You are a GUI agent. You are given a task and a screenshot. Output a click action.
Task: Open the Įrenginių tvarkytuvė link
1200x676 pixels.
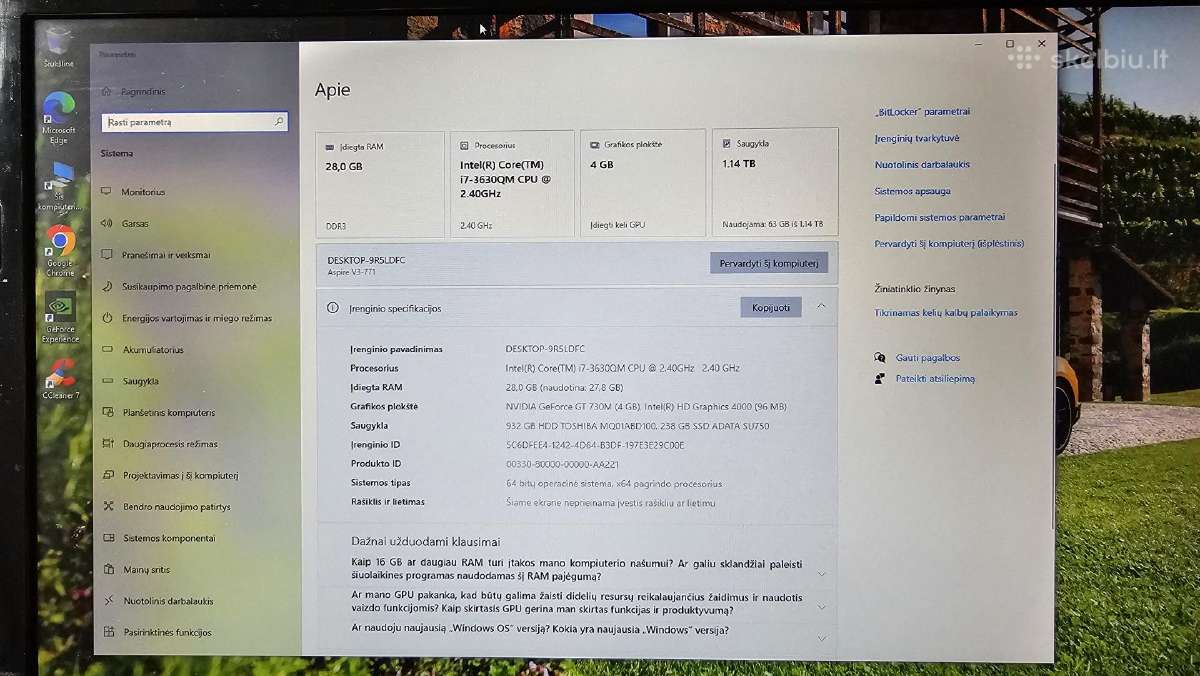(x=917, y=138)
